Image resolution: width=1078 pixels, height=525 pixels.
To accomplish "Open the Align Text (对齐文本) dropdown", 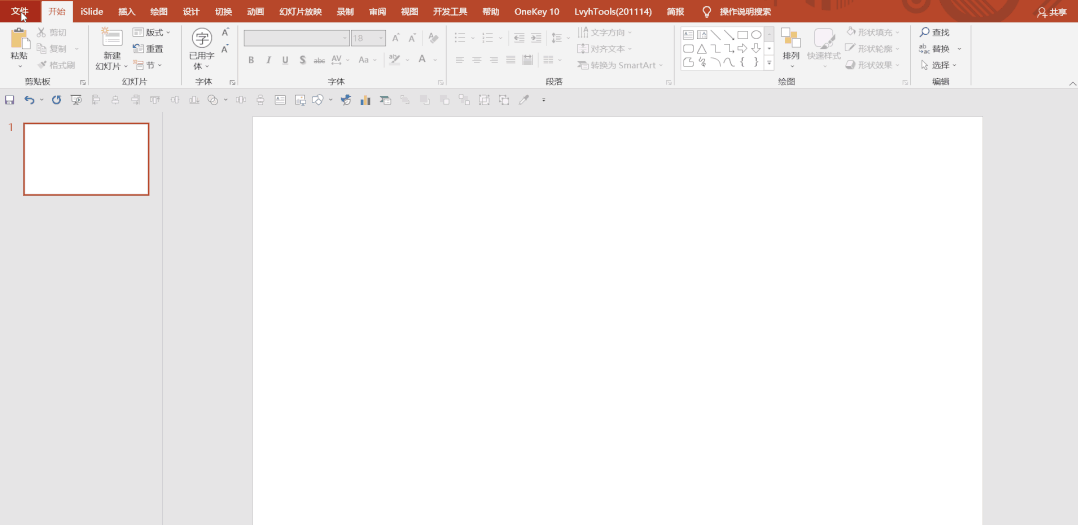I will [605, 49].
